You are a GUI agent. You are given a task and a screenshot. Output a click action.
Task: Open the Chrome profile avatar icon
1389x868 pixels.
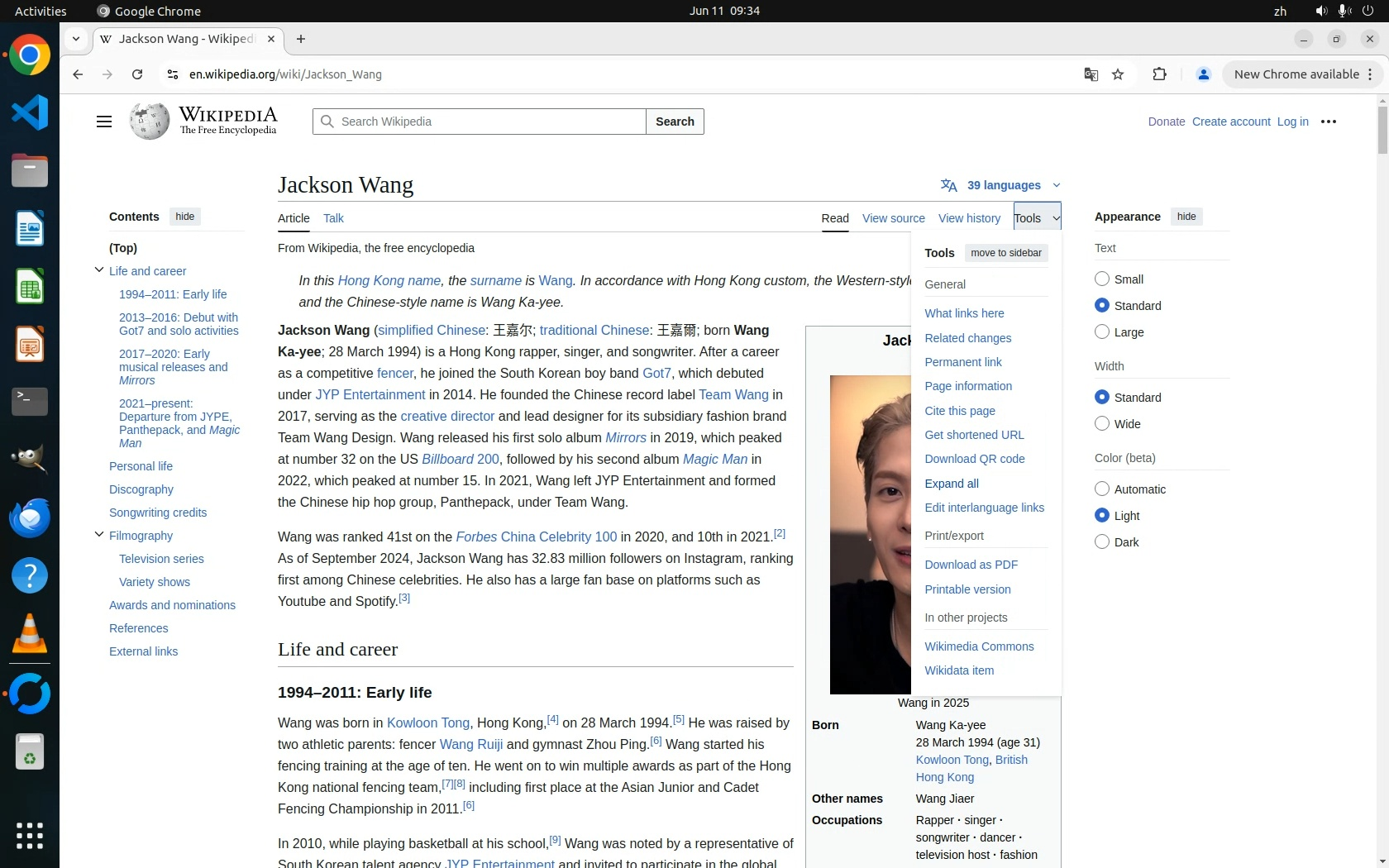pyautogui.click(x=1203, y=74)
